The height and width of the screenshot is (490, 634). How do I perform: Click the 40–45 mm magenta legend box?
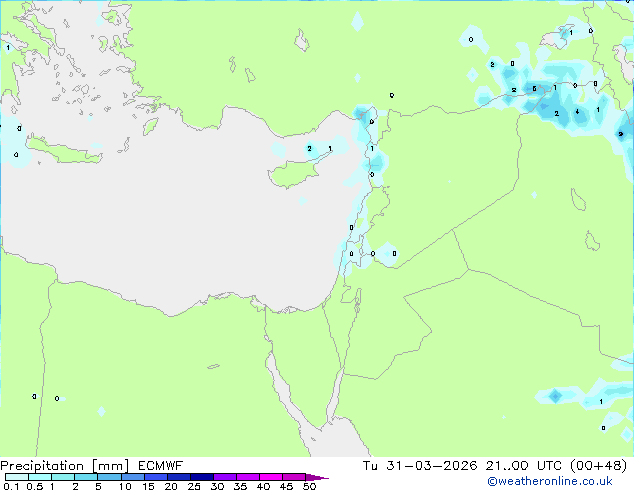[271, 477]
